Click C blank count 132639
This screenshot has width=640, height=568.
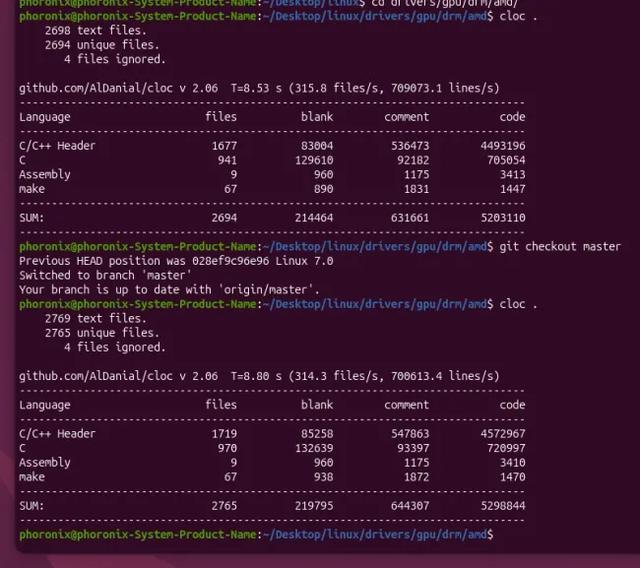click(314, 448)
